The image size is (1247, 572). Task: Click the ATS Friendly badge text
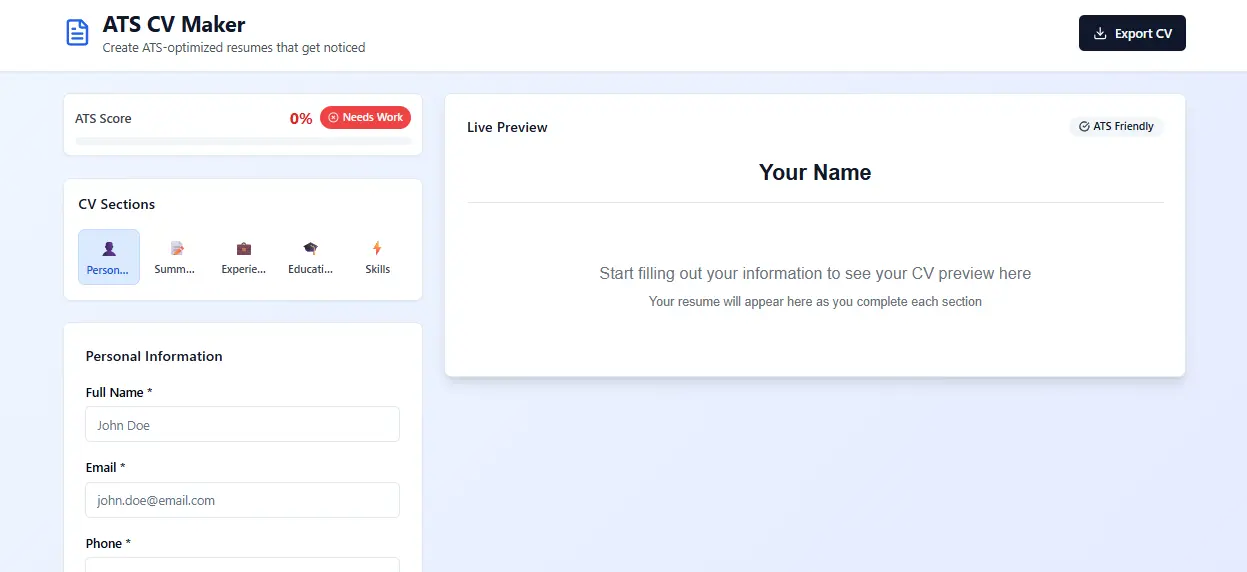[1123, 127]
